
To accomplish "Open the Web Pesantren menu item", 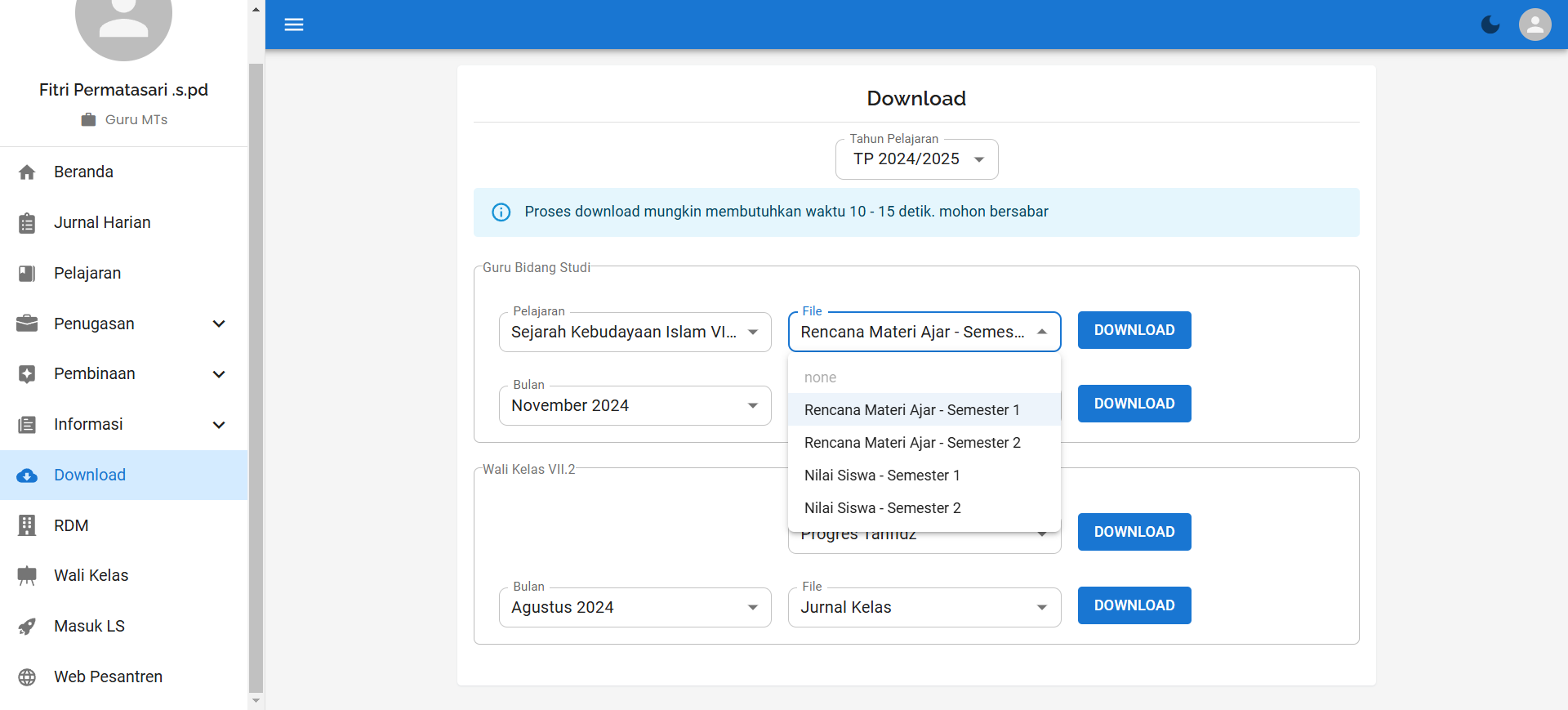I will point(123,677).
